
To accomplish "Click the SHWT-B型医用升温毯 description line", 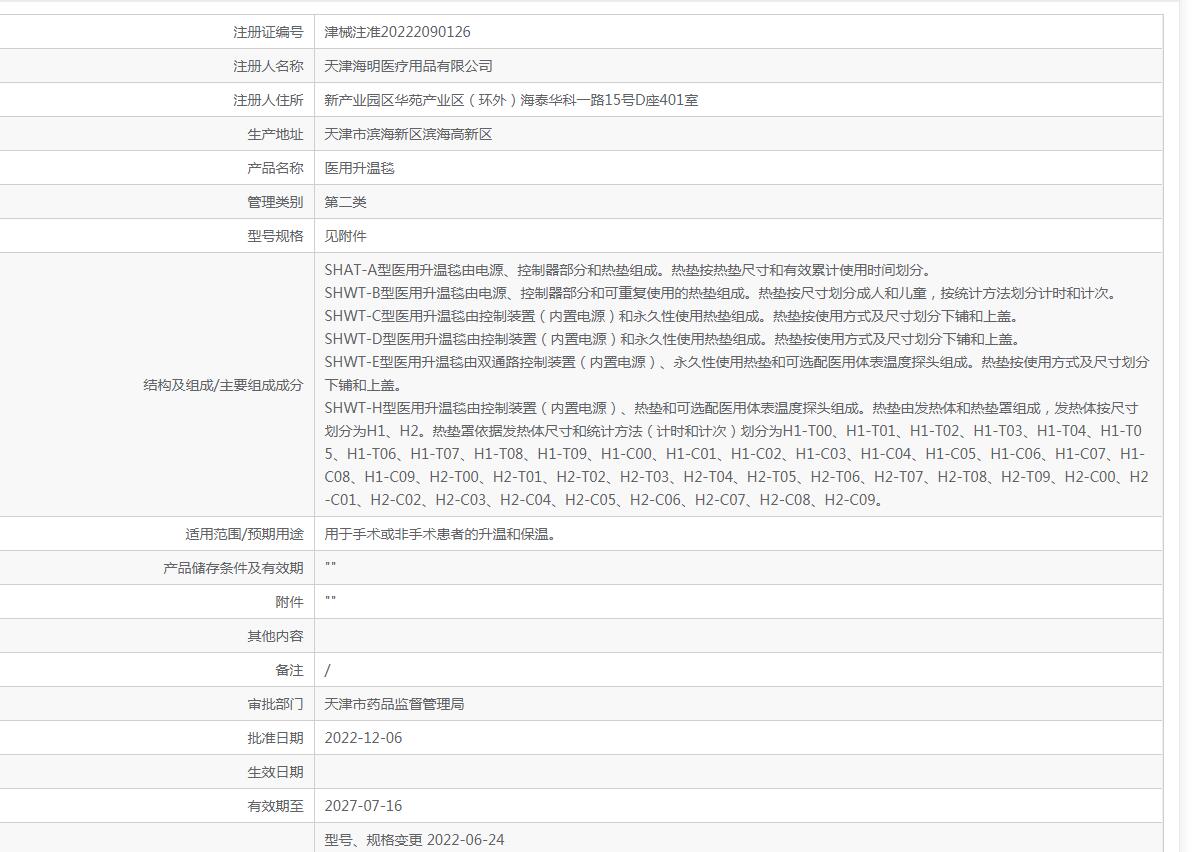I will pos(720,293).
